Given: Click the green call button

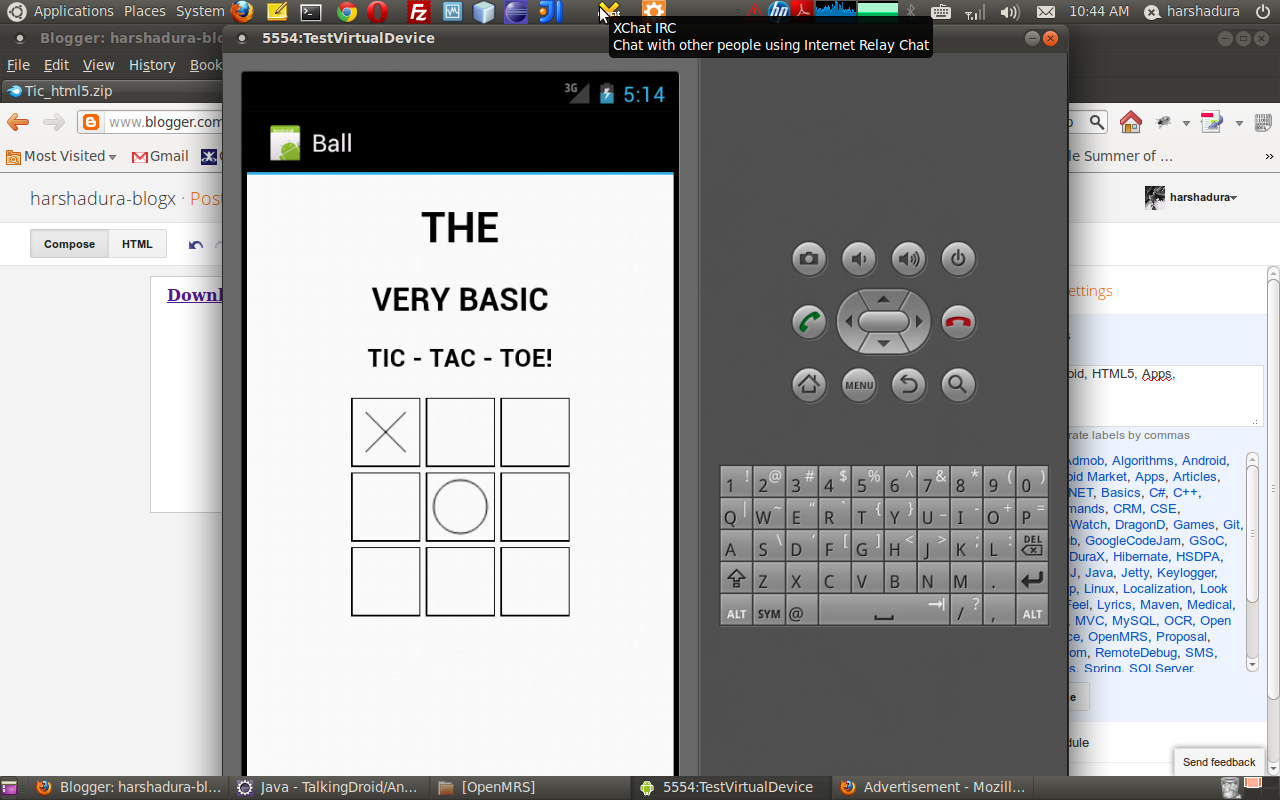Looking at the screenshot, I should coord(808,322).
